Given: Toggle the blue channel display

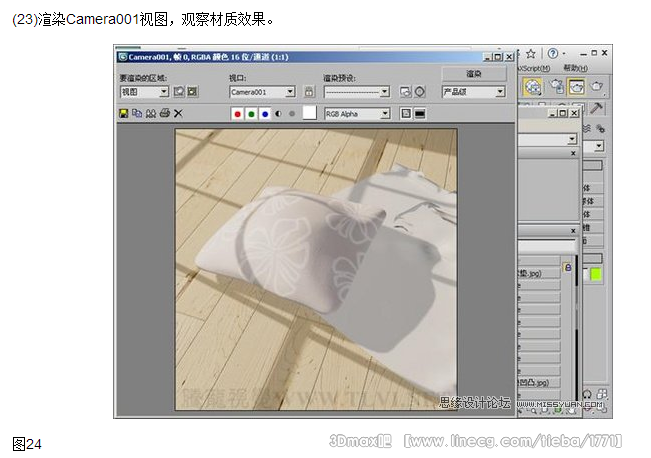Looking at the screenshot, I should point(265,114).
